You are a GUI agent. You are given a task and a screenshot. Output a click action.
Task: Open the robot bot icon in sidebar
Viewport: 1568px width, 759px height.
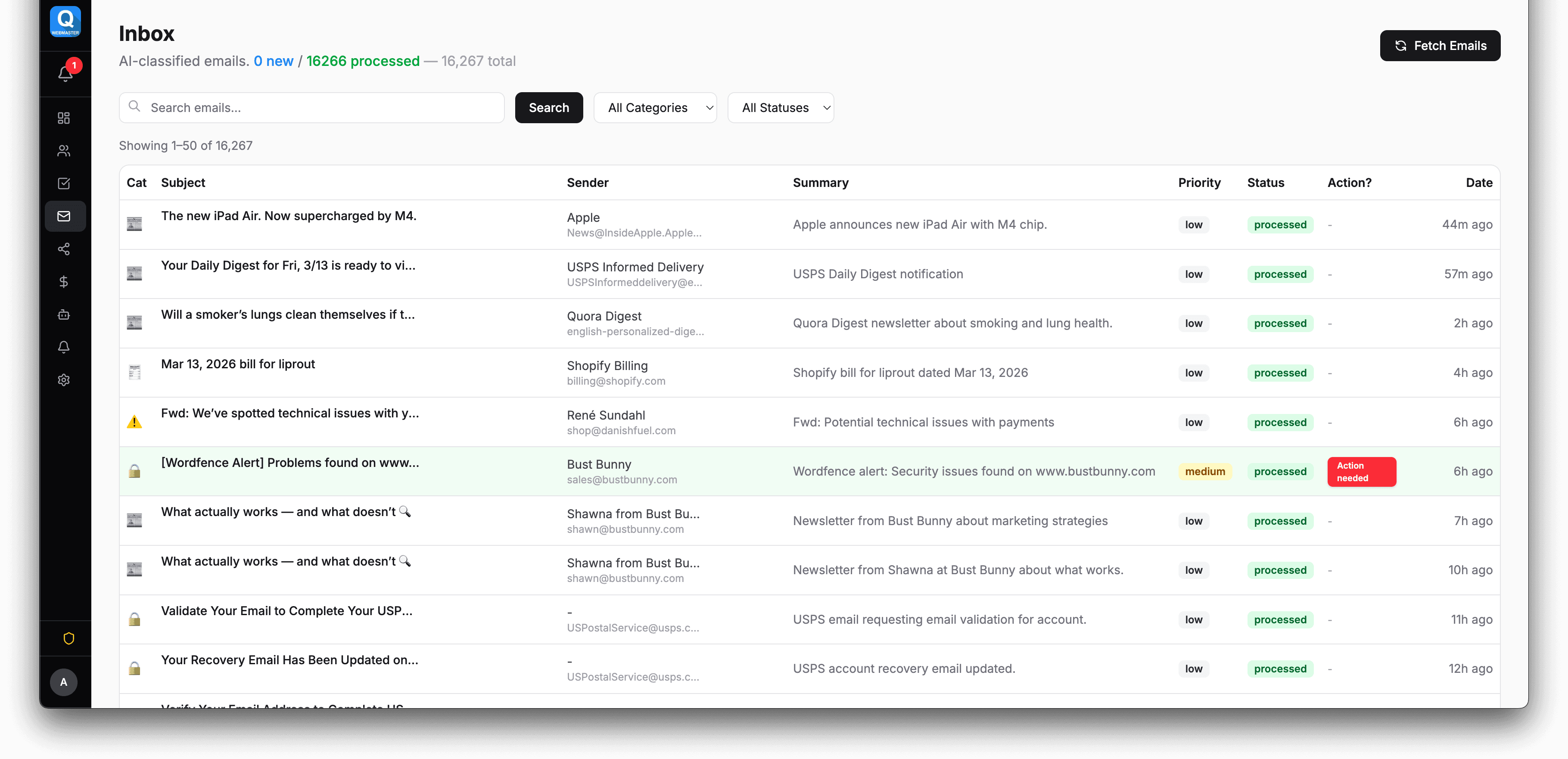64,315
